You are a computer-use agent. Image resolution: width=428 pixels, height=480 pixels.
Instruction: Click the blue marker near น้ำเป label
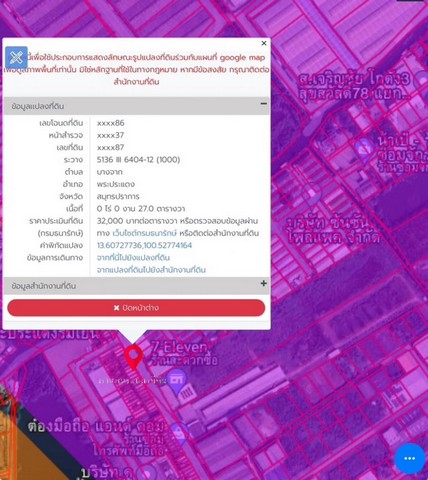[364, 147]
